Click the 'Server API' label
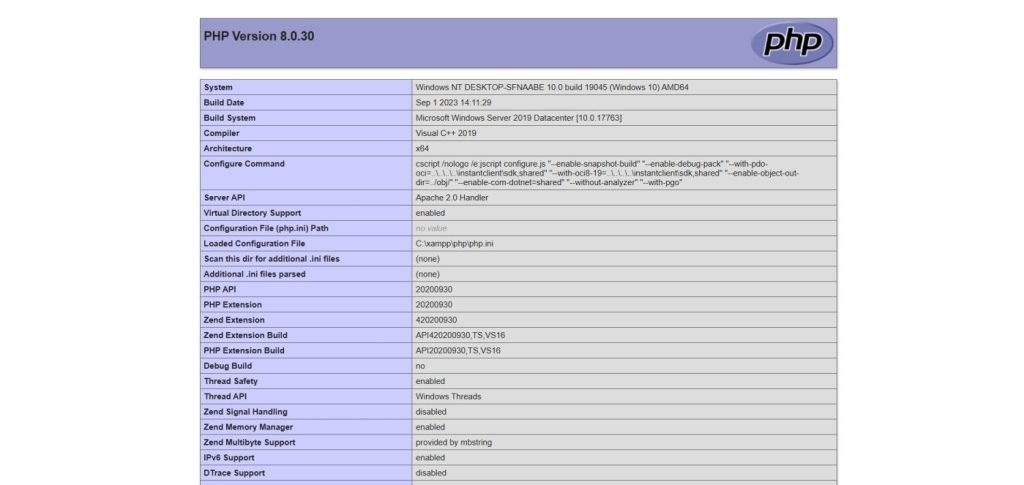The width and height of the screenshot is (1024, 485). pyautogui.click(x=225, y=198)
